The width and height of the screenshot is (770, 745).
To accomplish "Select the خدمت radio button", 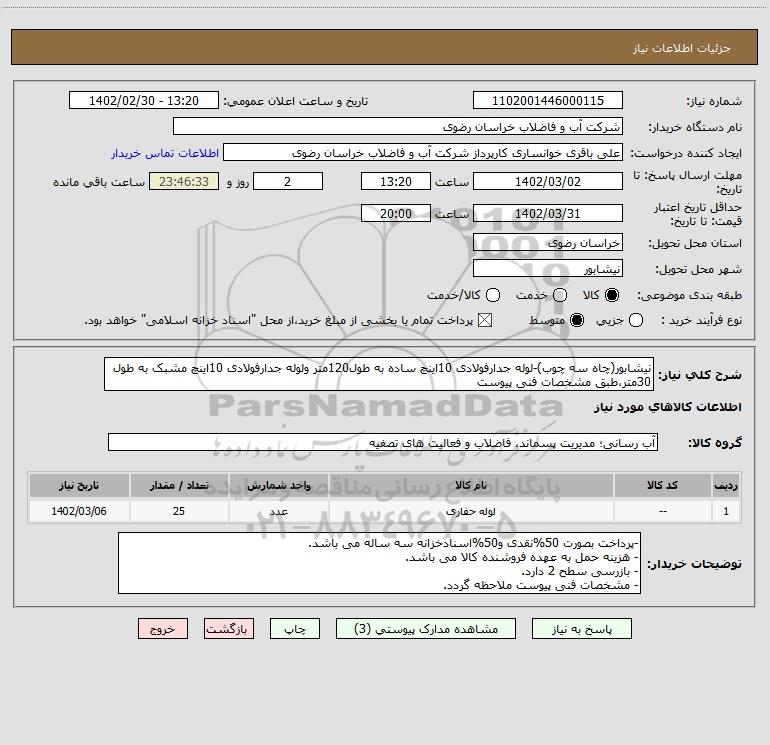I will click(560, 295).
